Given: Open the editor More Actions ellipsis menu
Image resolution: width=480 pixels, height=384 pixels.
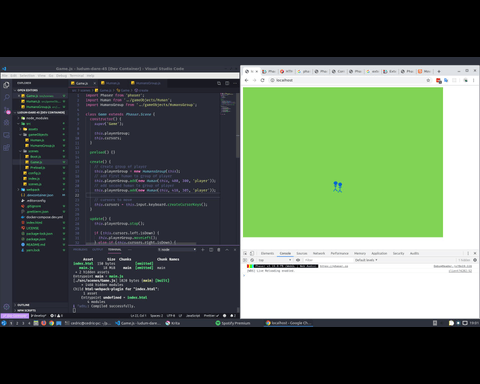Looking at the screenshot, I should click(x=235, y=83).
